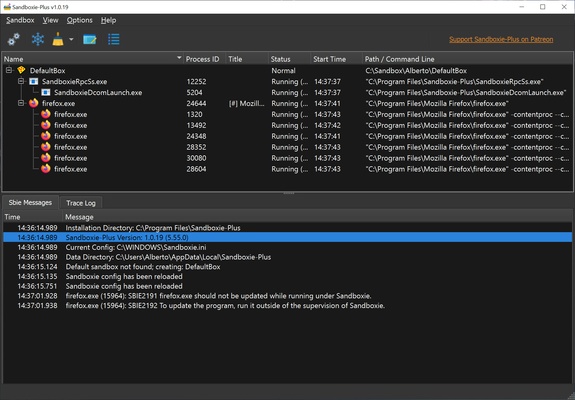Click start time 14:37:42 cell
The image size is (575, 400).
coord(327,125)
